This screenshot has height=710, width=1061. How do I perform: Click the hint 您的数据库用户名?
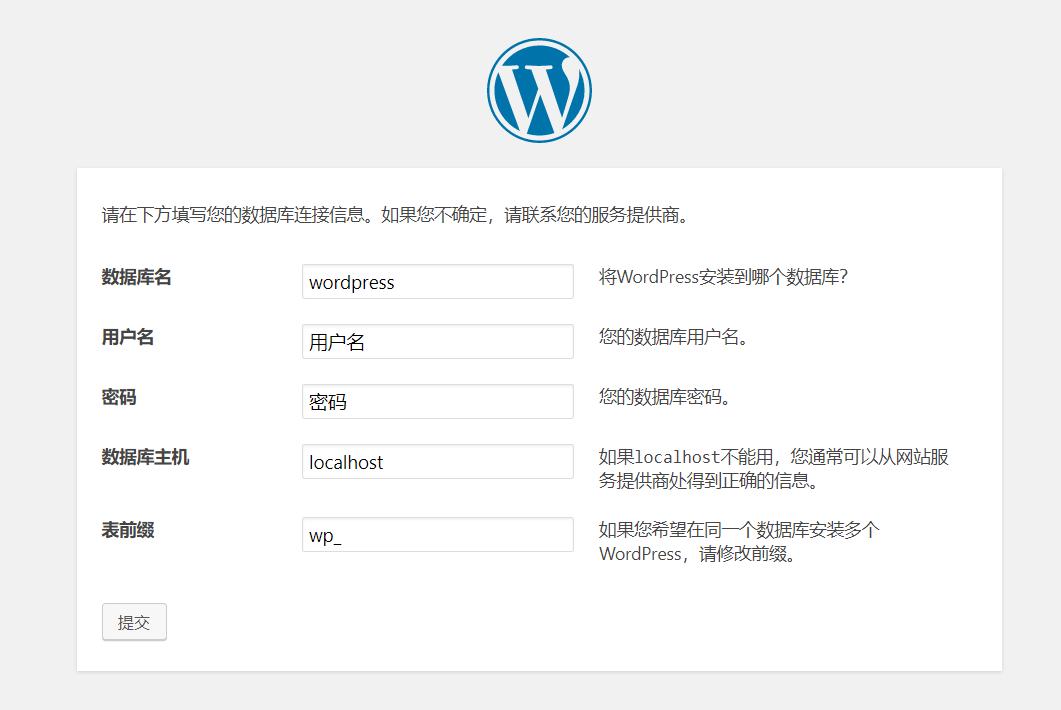click(x=675, y=338)
